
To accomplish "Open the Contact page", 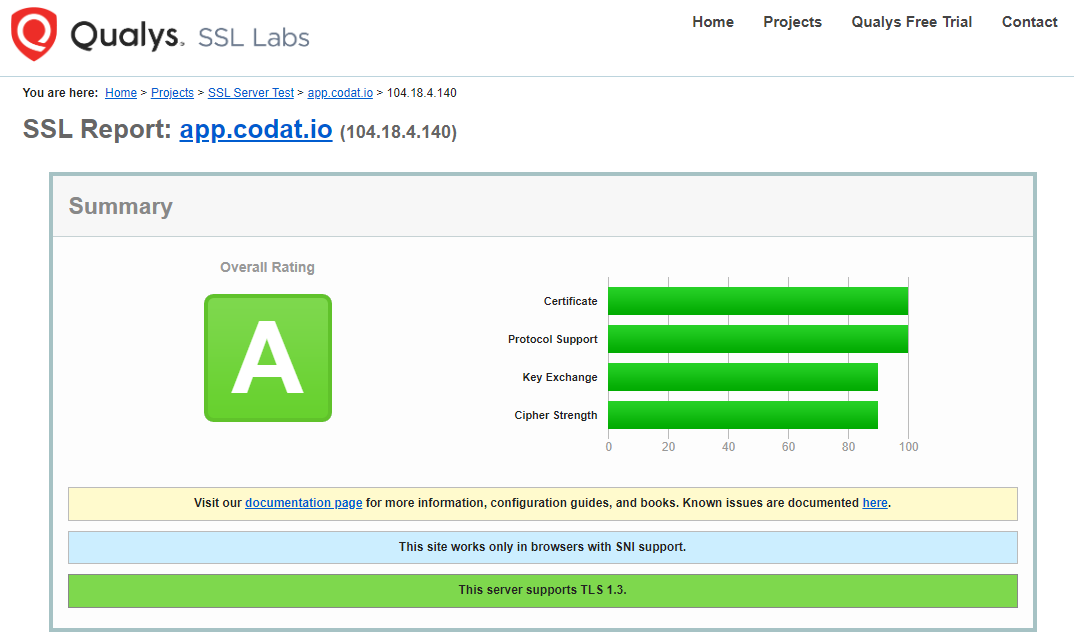I will click(x=1029, y=21).
